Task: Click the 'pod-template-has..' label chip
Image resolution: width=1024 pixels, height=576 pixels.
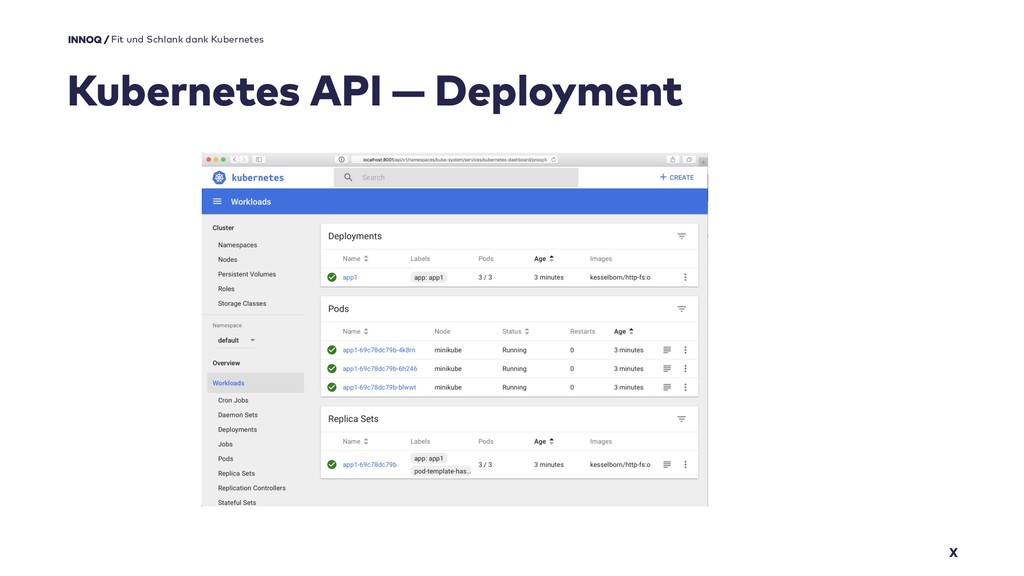Action: [441, 472]
